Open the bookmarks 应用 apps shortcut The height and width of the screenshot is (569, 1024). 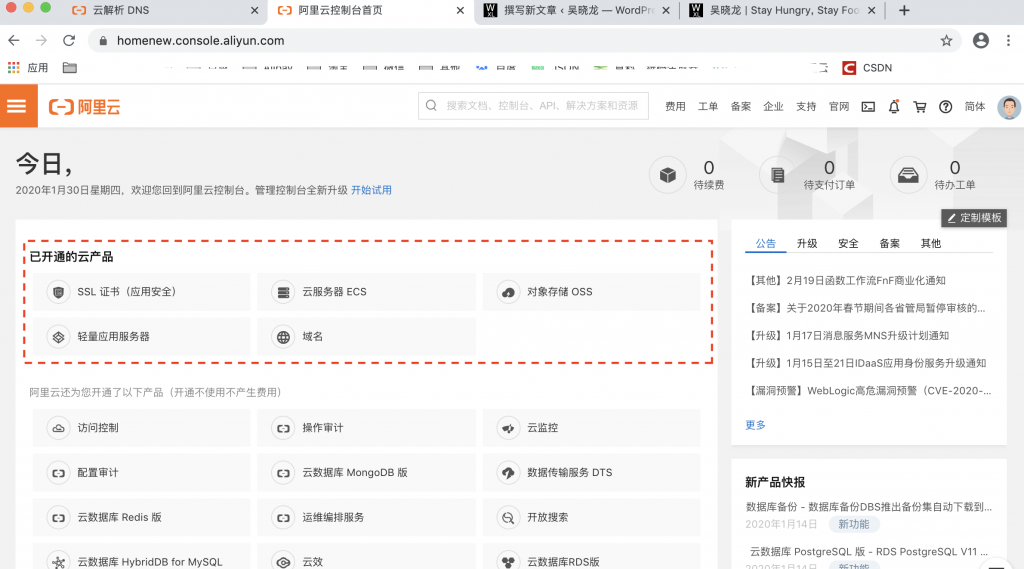tap(27, 67)
